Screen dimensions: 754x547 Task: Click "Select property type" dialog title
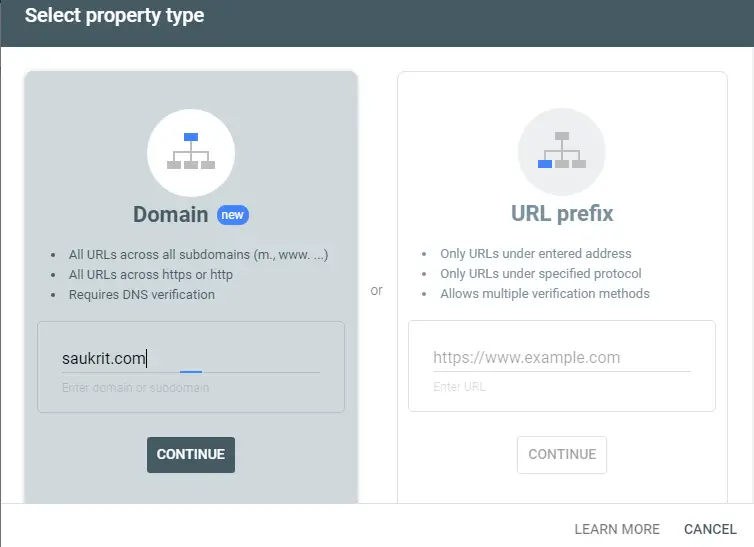coord(114,15)
